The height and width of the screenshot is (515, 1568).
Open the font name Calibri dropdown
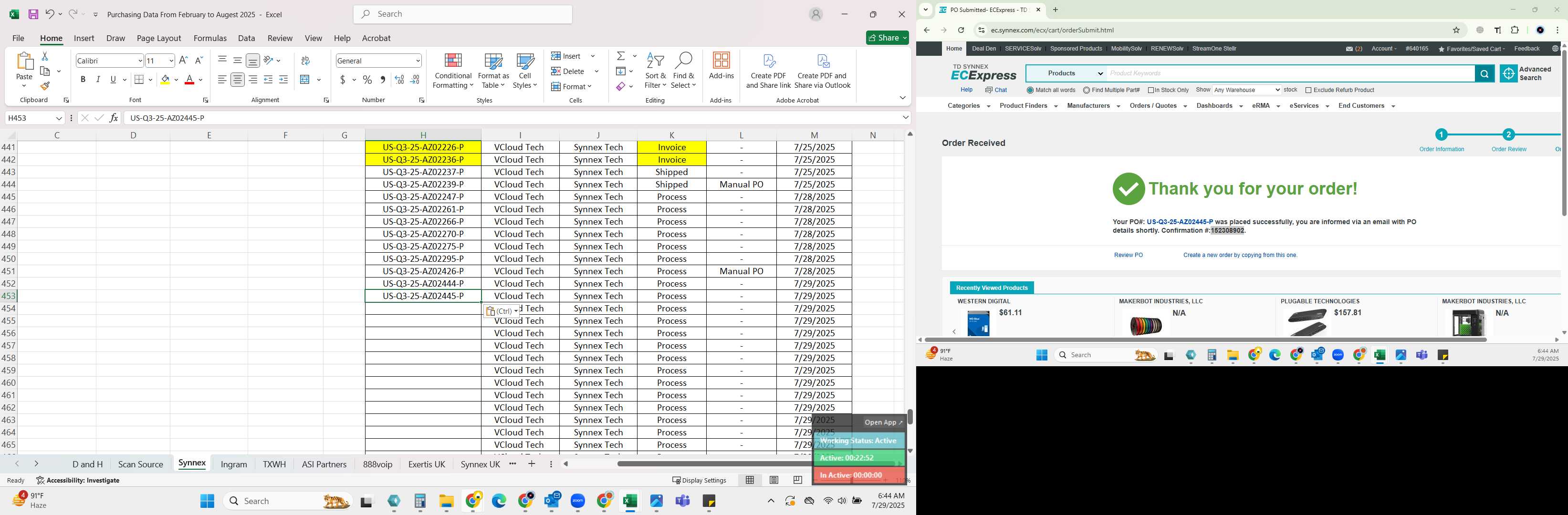[x=140, y=61]
